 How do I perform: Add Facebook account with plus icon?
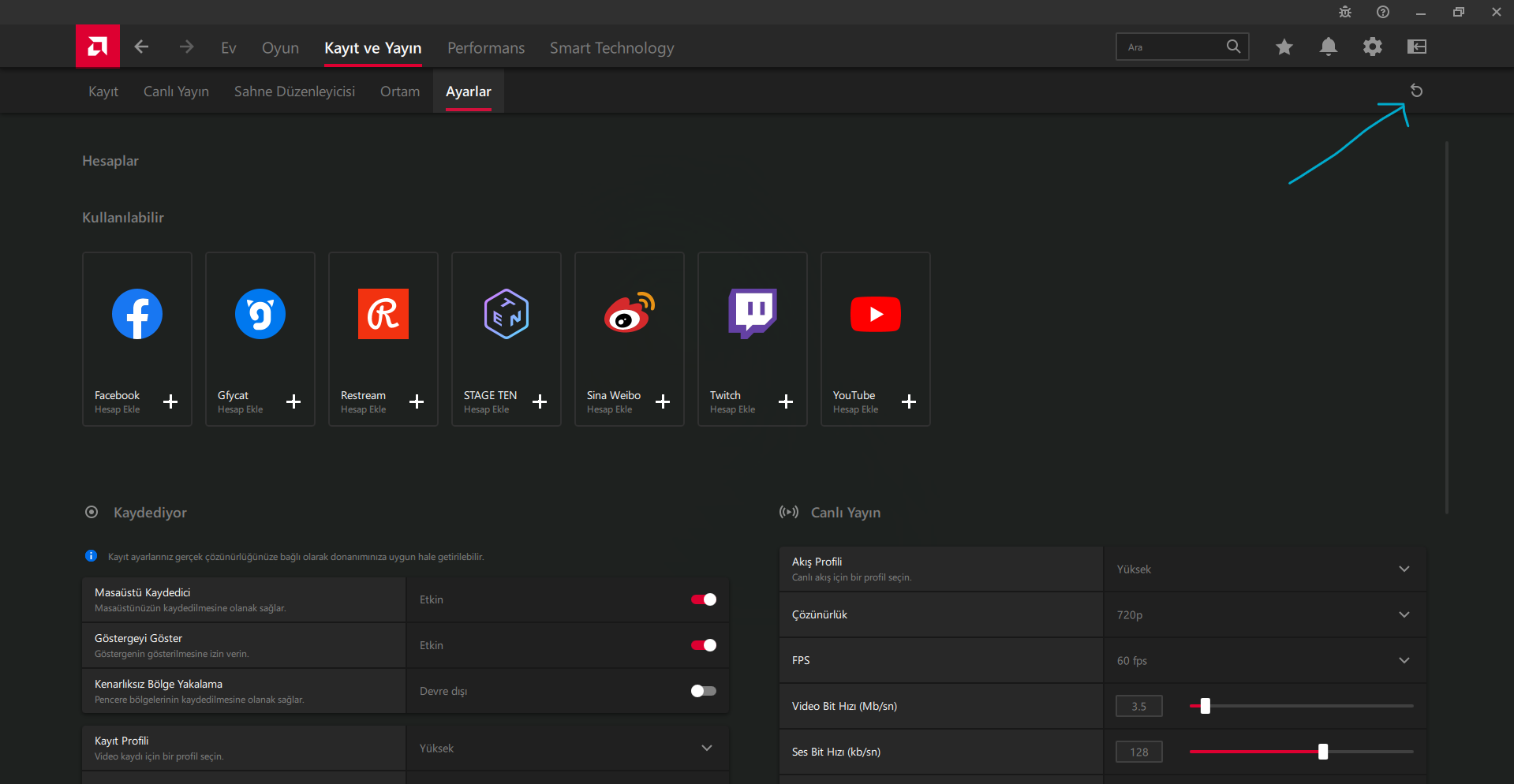[x=170, y=401]
